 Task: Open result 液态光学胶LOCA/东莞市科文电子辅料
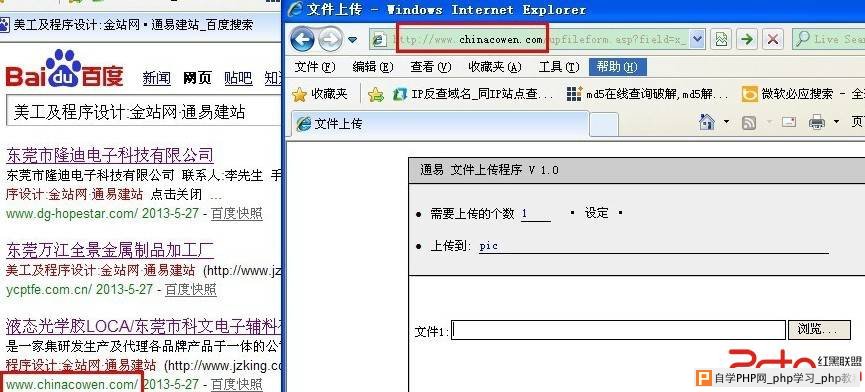tap(144, 327)
